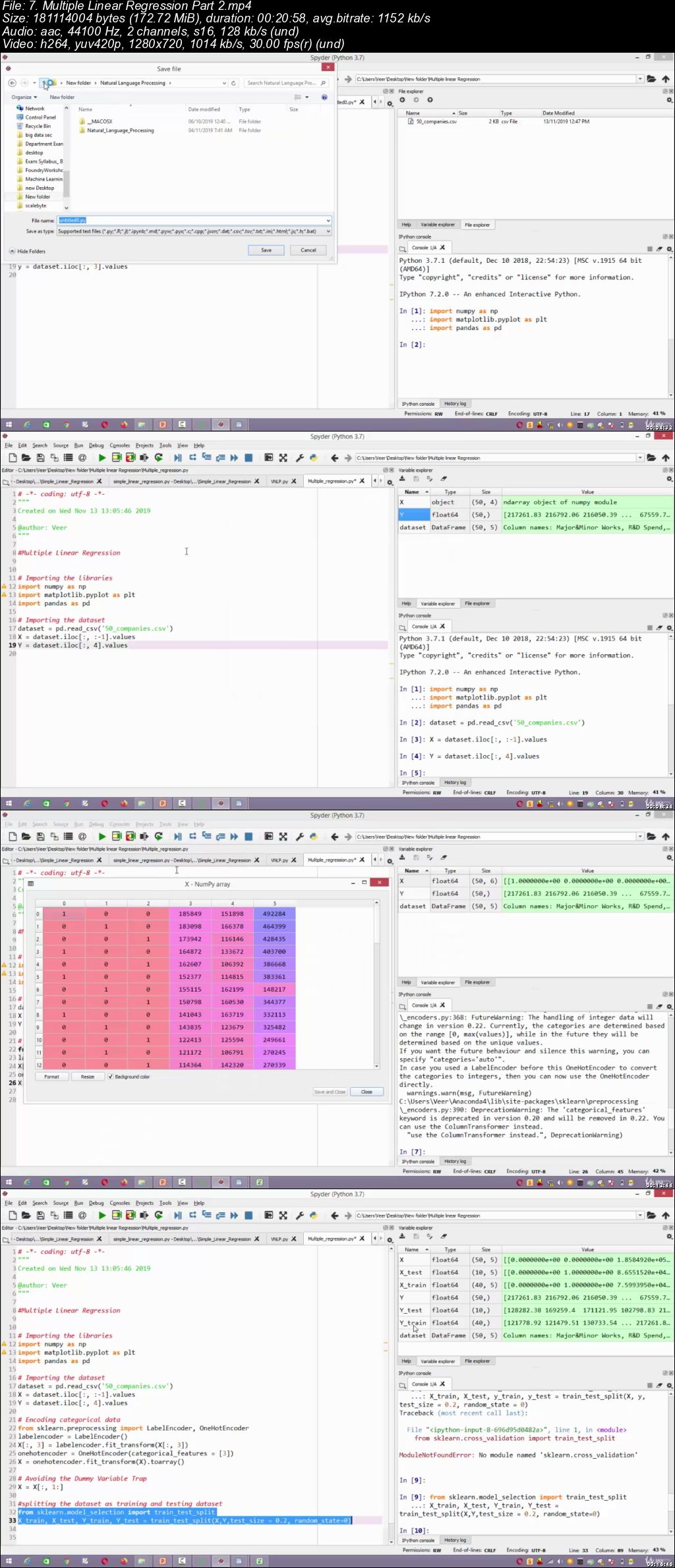
Task: Click the Debug file icon in the frame listing Y_train
Action: coord(177,1215)
